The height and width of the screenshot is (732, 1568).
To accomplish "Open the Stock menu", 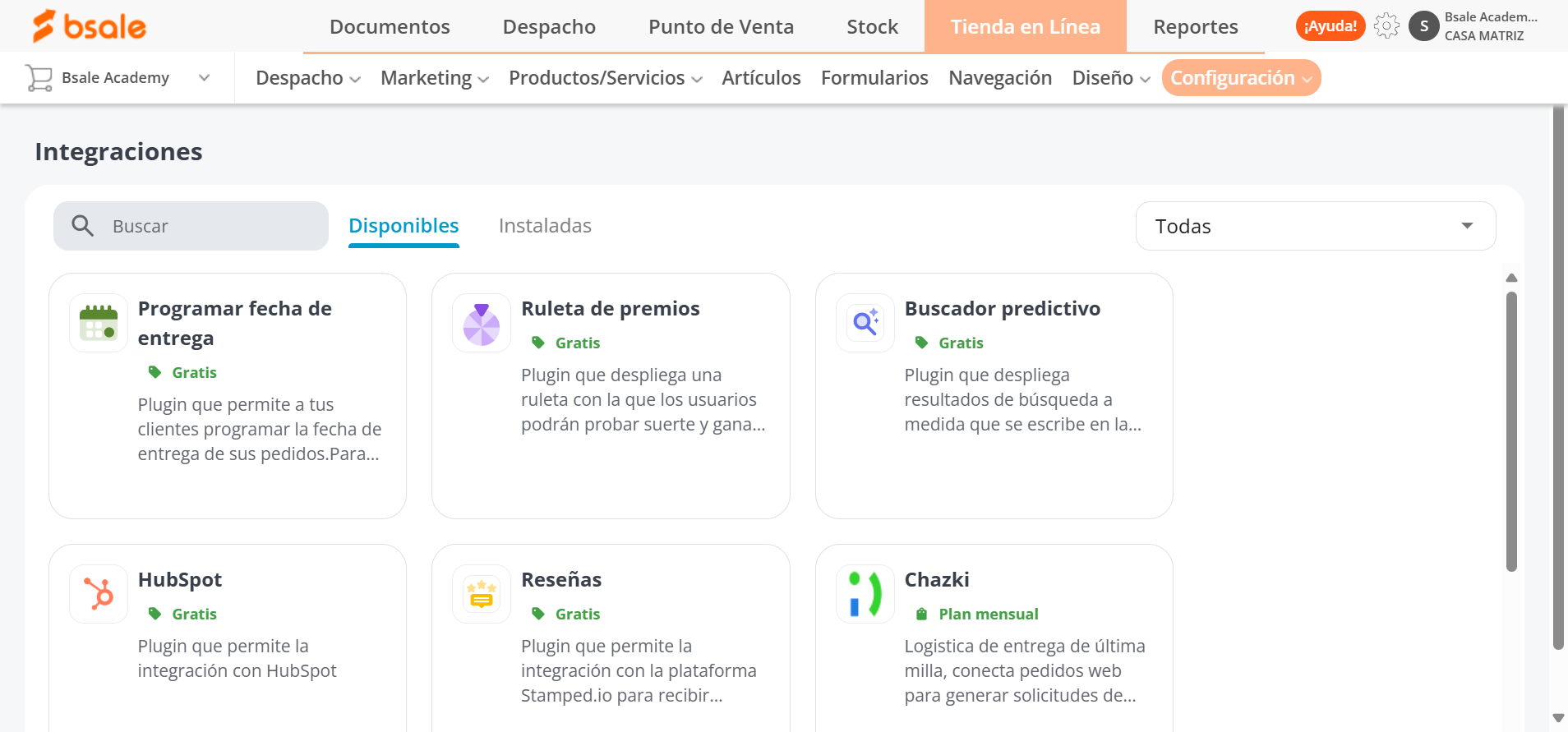I will click(x=872, y=26).
